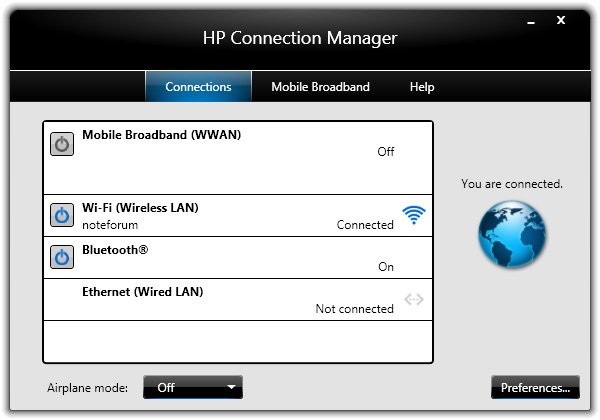This screenshot has width=600, height=420.
Task: Click the blue globe connection icon
Action: 512,234
